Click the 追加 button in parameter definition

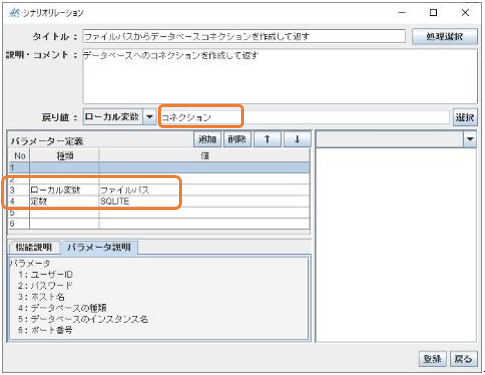click(x=207, y=139)
